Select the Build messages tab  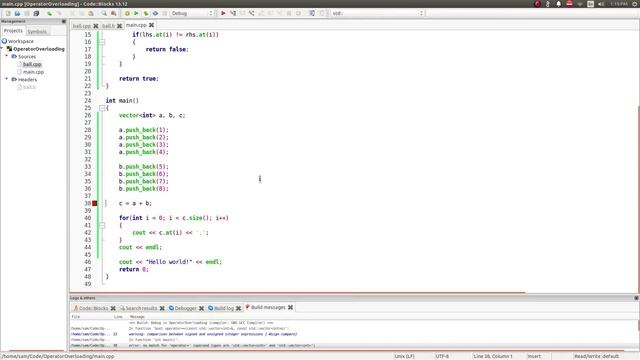pyautogui.click(x=268, y=307)
